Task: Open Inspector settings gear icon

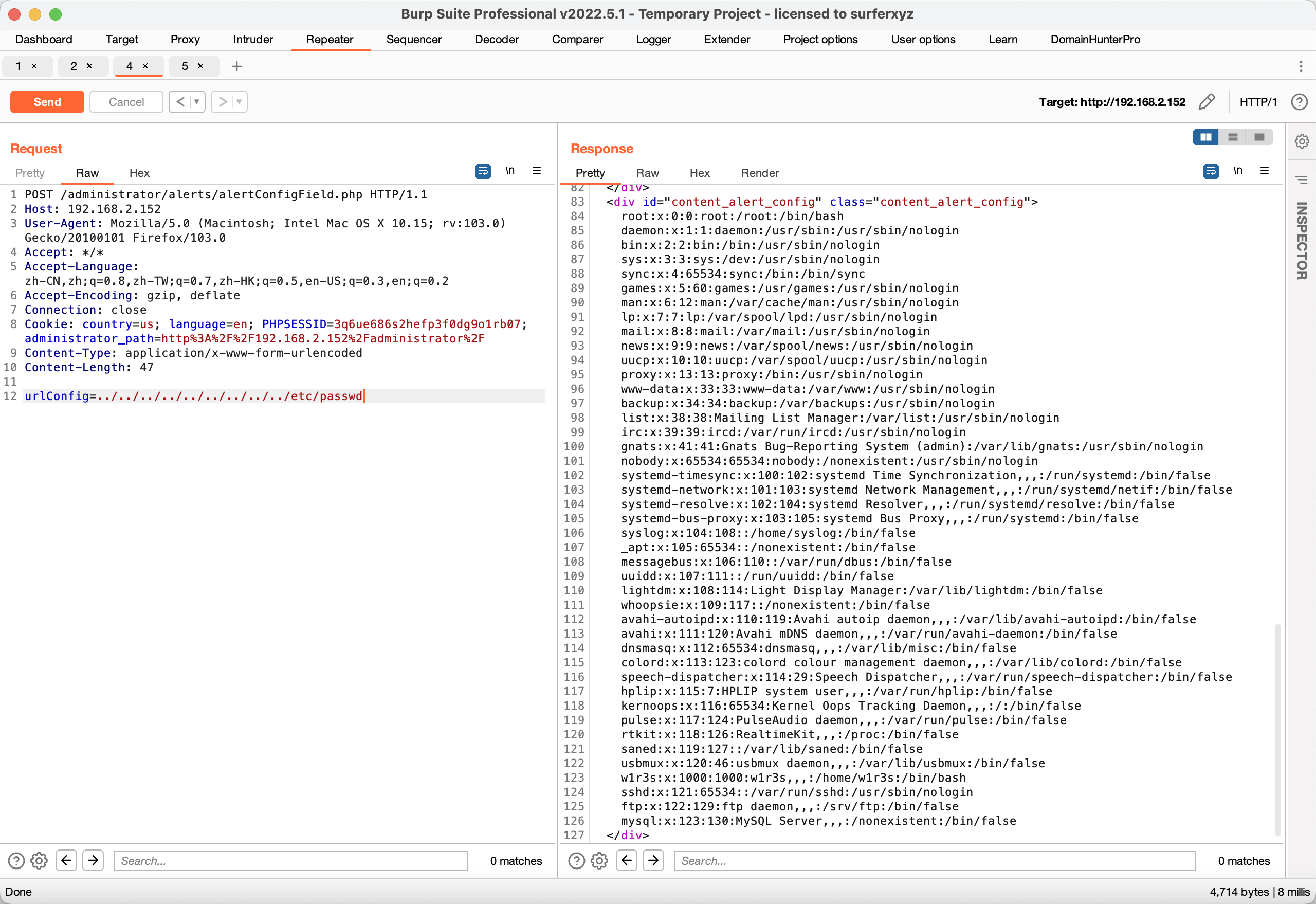Action: coord(1301,141)
